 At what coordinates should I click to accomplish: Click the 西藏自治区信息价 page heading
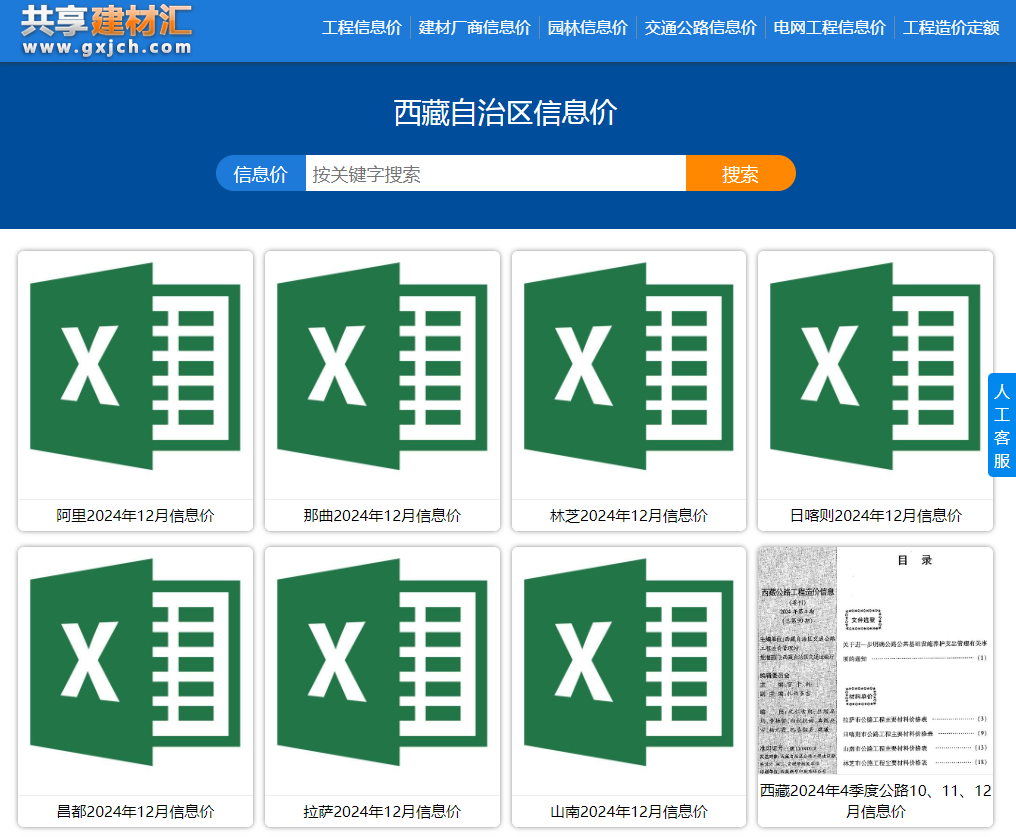point(505,113)
